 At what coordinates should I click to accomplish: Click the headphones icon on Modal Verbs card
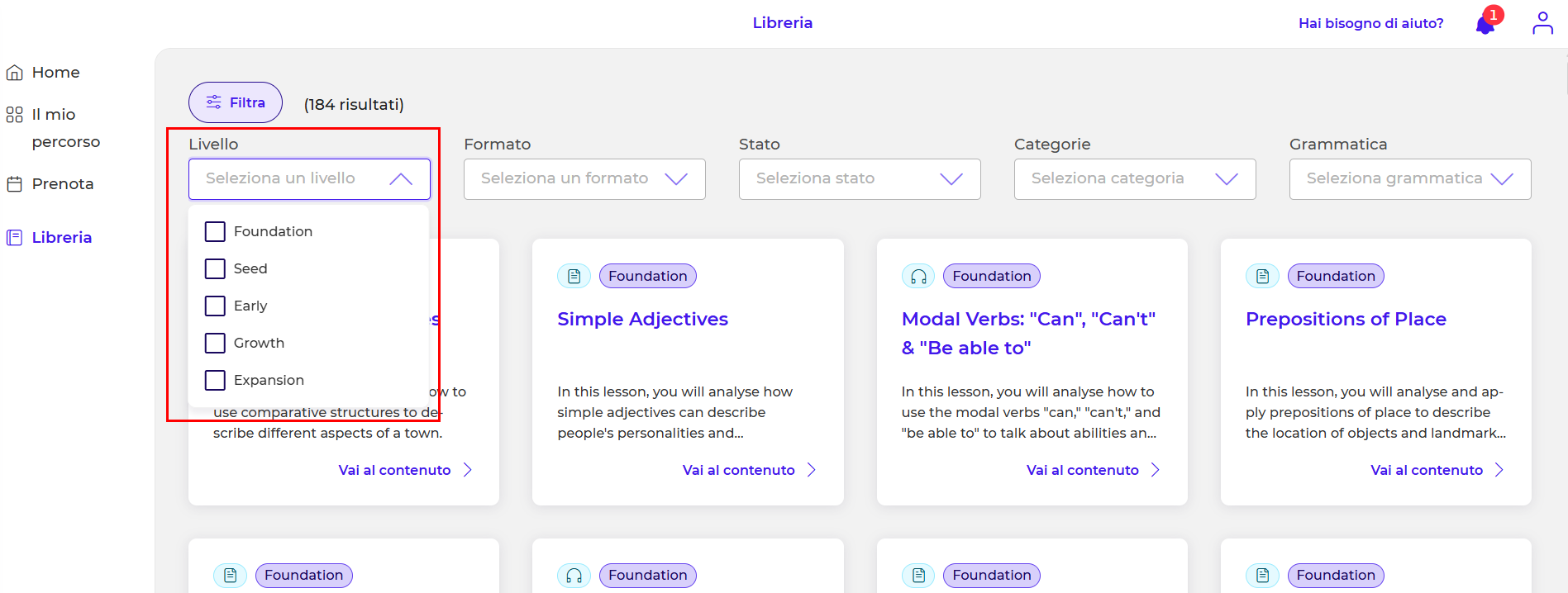pos(918,277)
